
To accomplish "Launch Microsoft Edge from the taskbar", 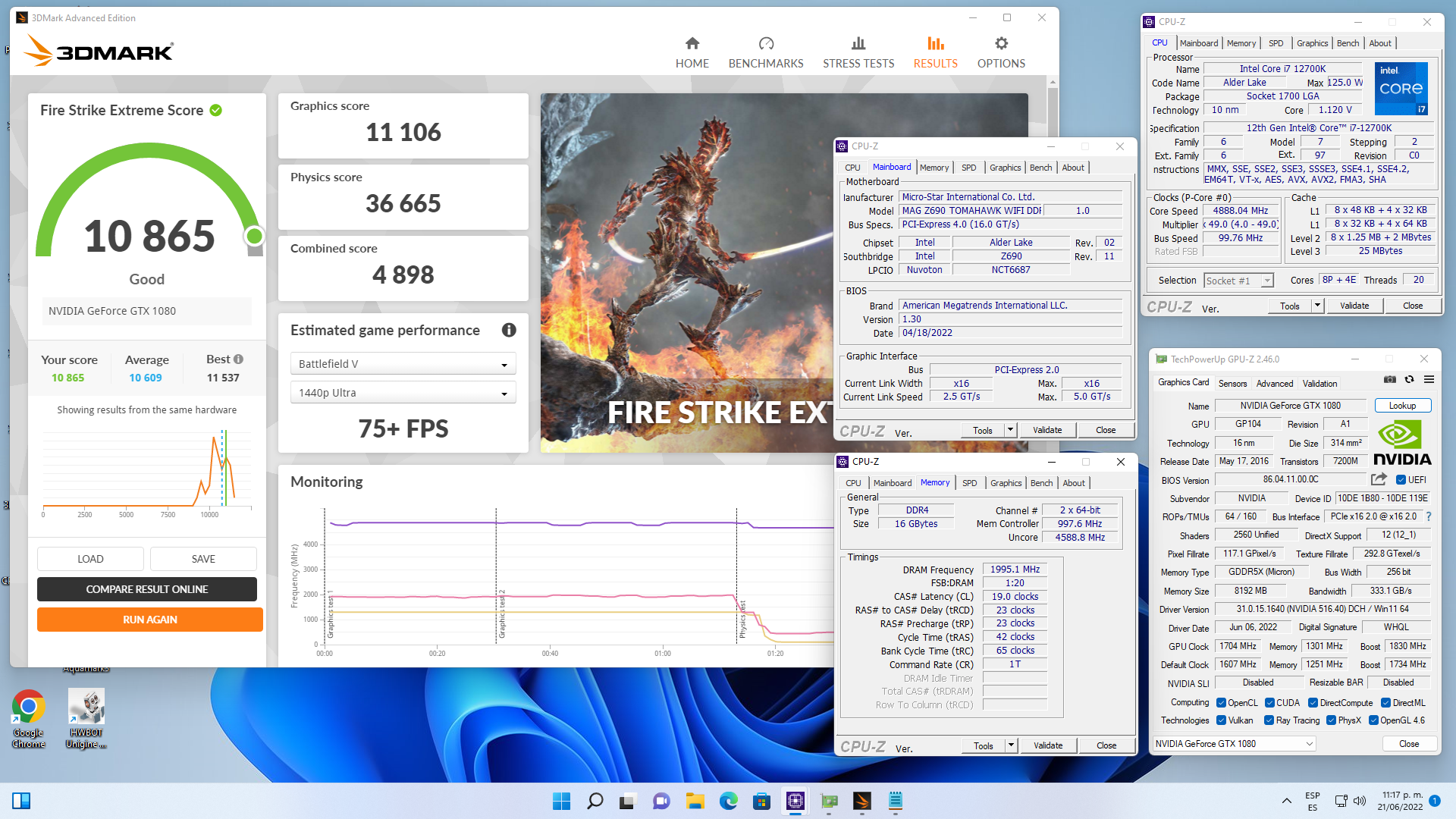I will click(729, 801).
